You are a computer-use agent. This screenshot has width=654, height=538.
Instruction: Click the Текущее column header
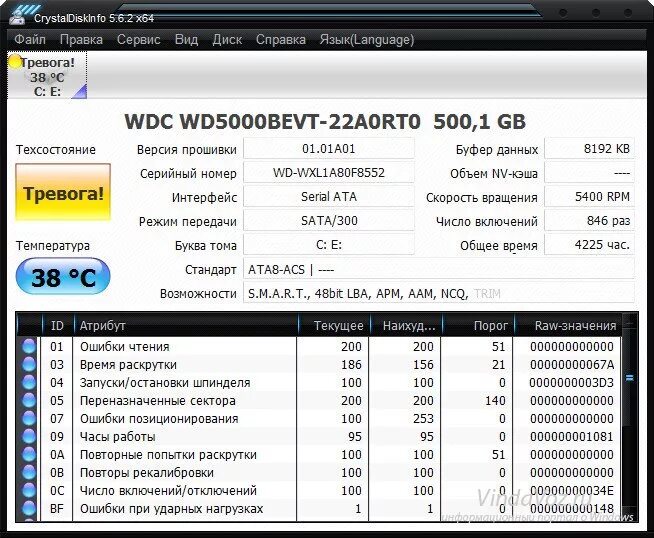point(334,325)
